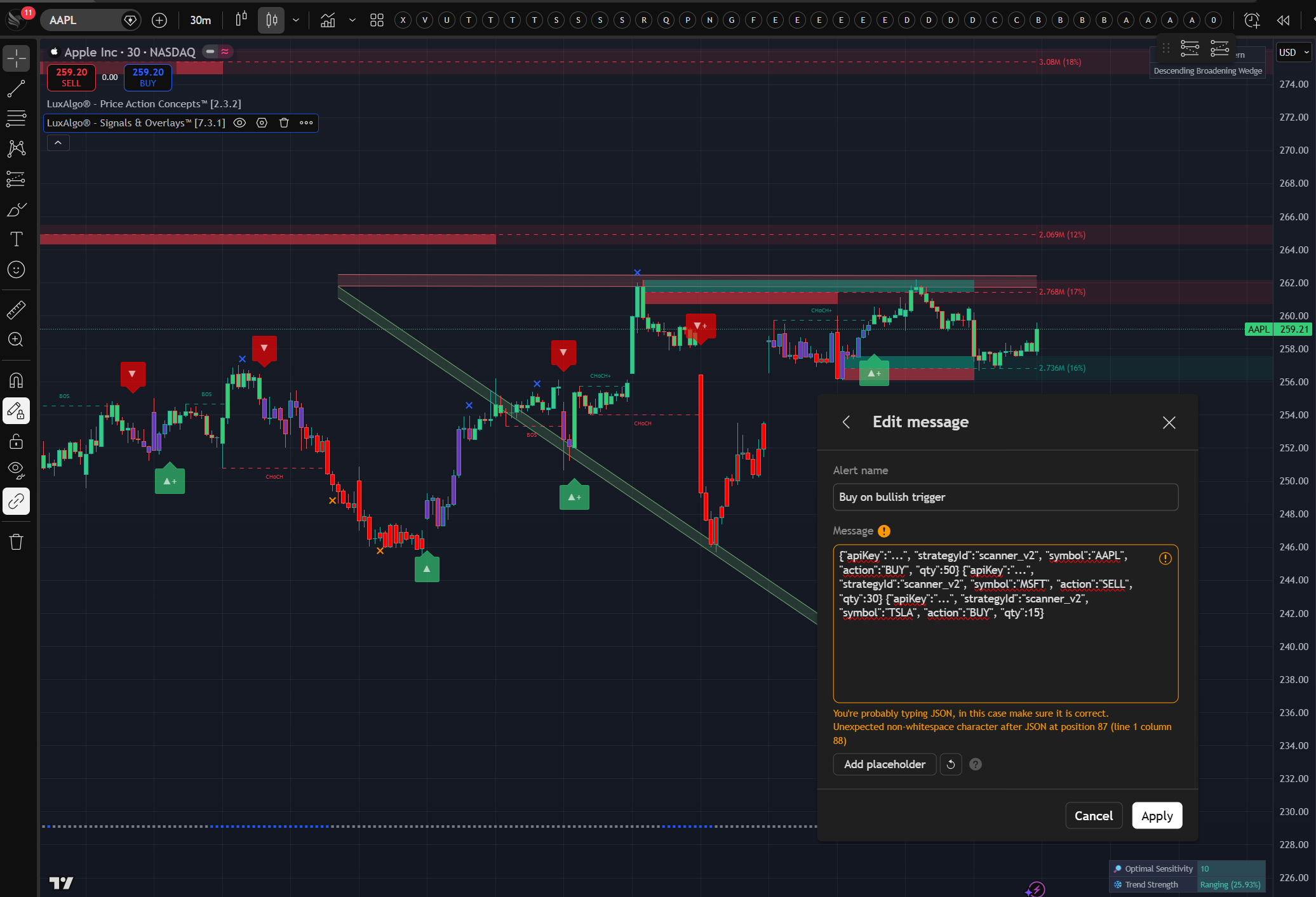The image size is (1316, 897).
Task: Click the 0 quick-access circle in top toolbar
Action: (x=1214, y=20)
